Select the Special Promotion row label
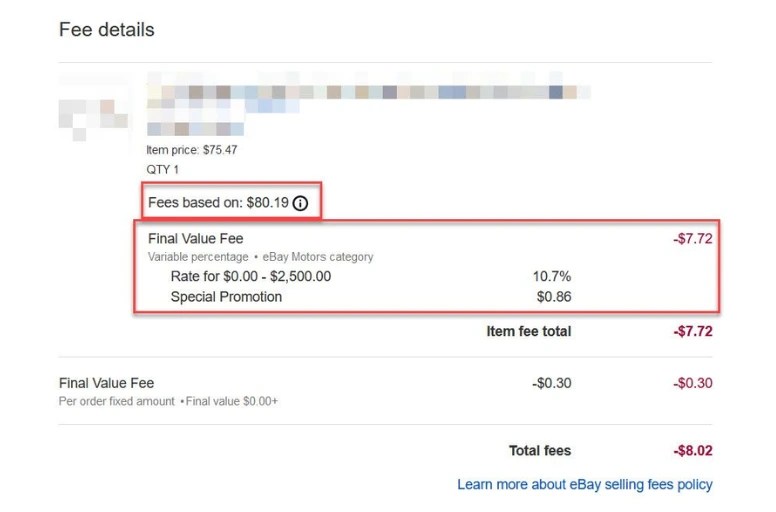This screenshot has height=512, width=776. coord(226,297)
